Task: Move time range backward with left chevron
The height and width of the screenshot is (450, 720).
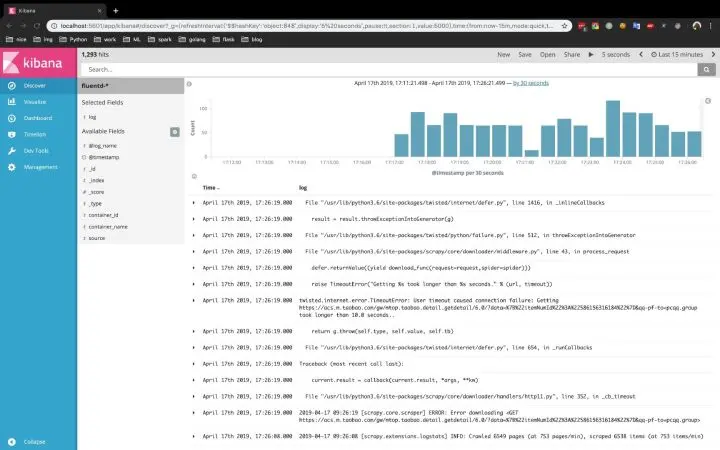Action: tap(641, 54)
